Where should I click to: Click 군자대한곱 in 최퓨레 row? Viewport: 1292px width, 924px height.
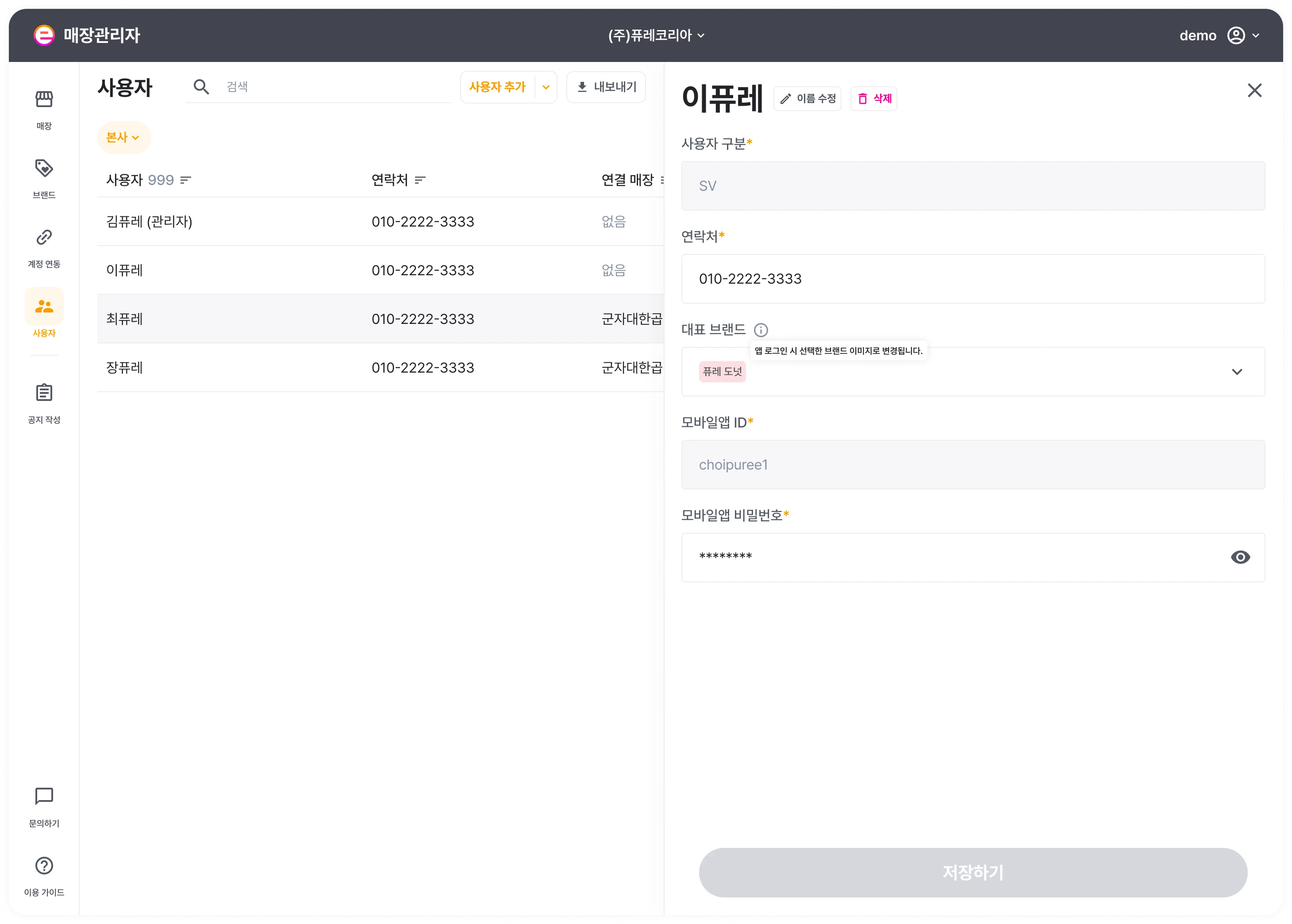click(632, 319)
